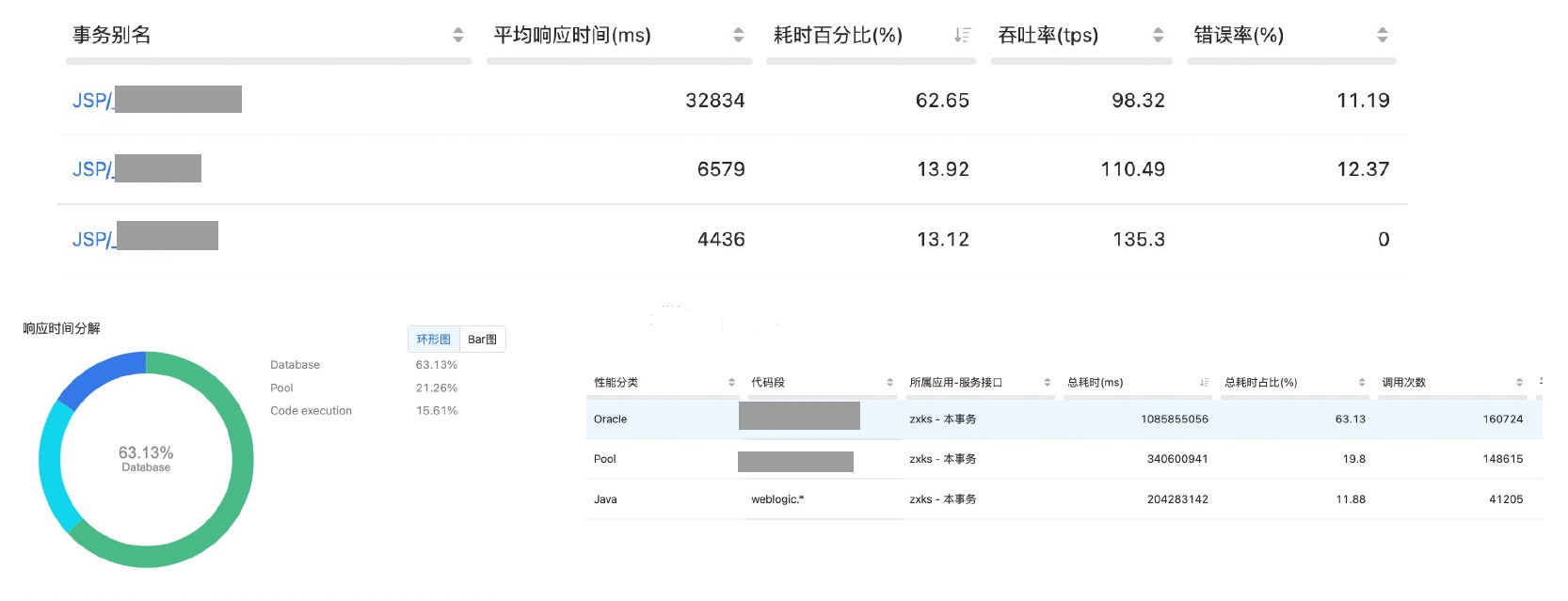Open the JSP transaction with 6579 ms response
The height and width of the screenshot is (601, 1568).
(x=92, y=169)
